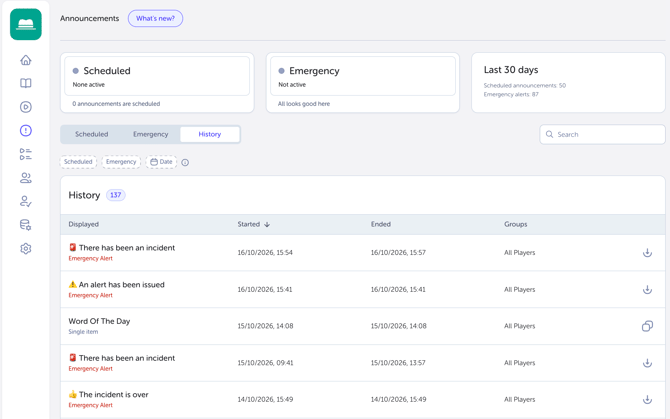Click 'All looks good here' text
The width and height of the screenshot is (670, 419).
pos(304,104)
